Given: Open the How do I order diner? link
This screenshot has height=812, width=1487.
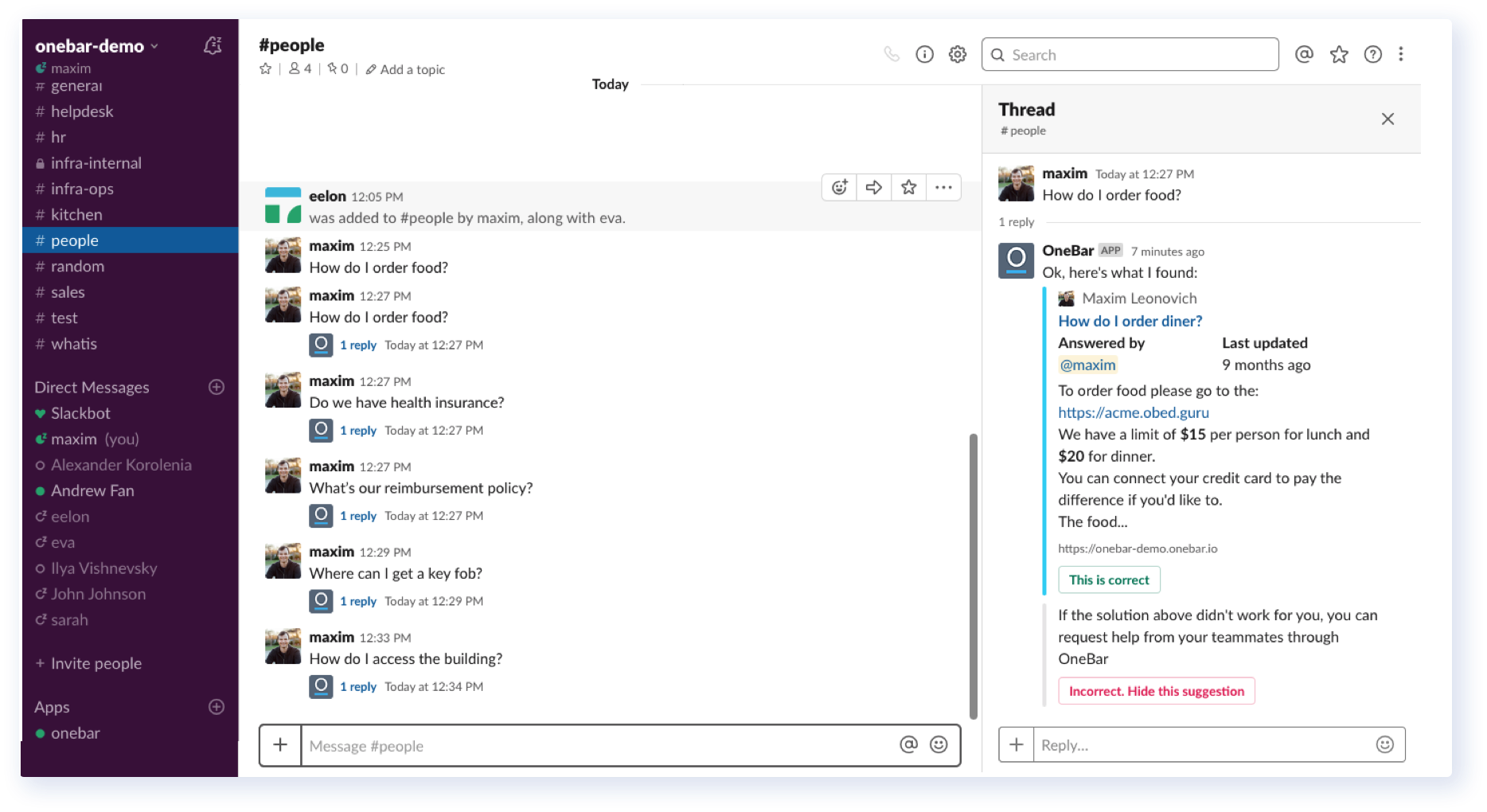Looking at the screenshot, I should [x=1130, y=321].
